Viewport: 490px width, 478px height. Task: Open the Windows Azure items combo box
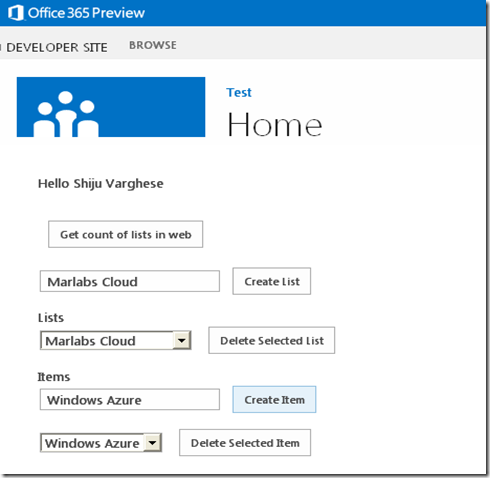tap(101, 443)
